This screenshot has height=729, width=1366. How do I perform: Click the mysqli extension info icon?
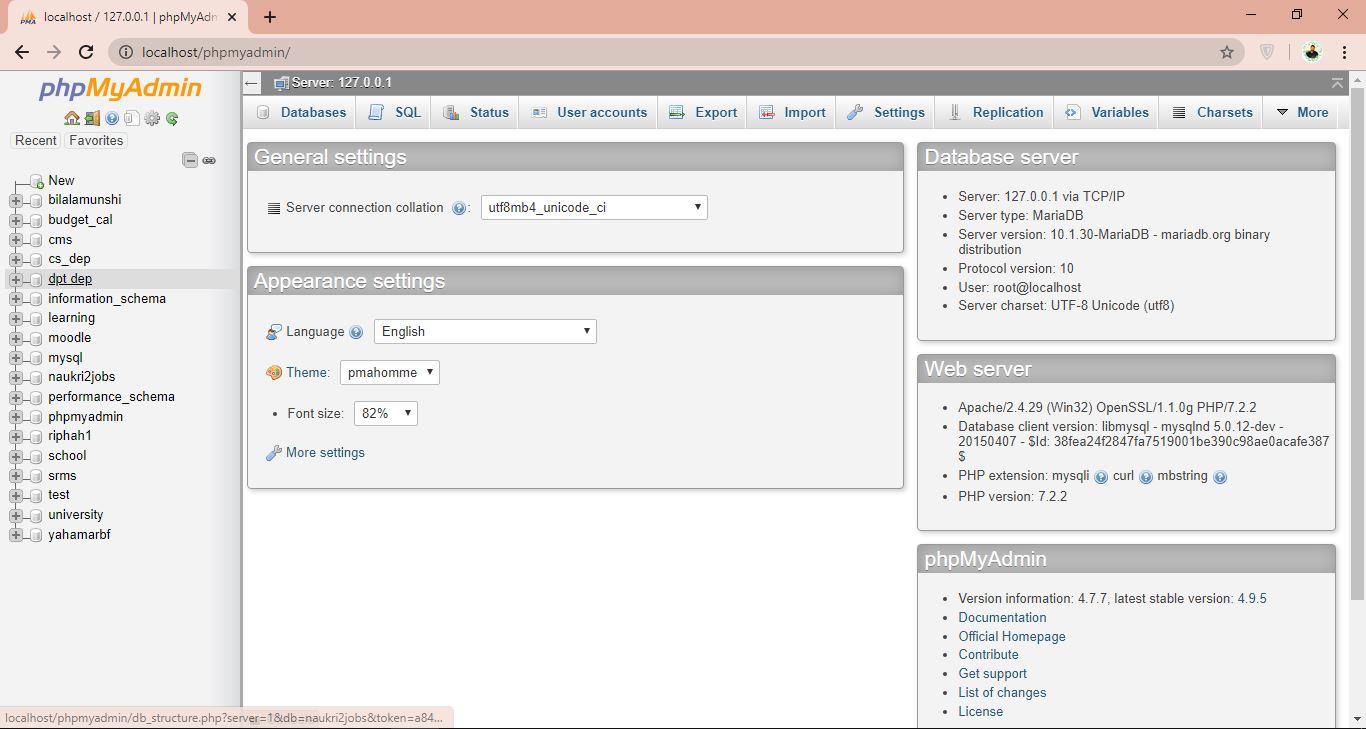click(x=1101, y=477)
